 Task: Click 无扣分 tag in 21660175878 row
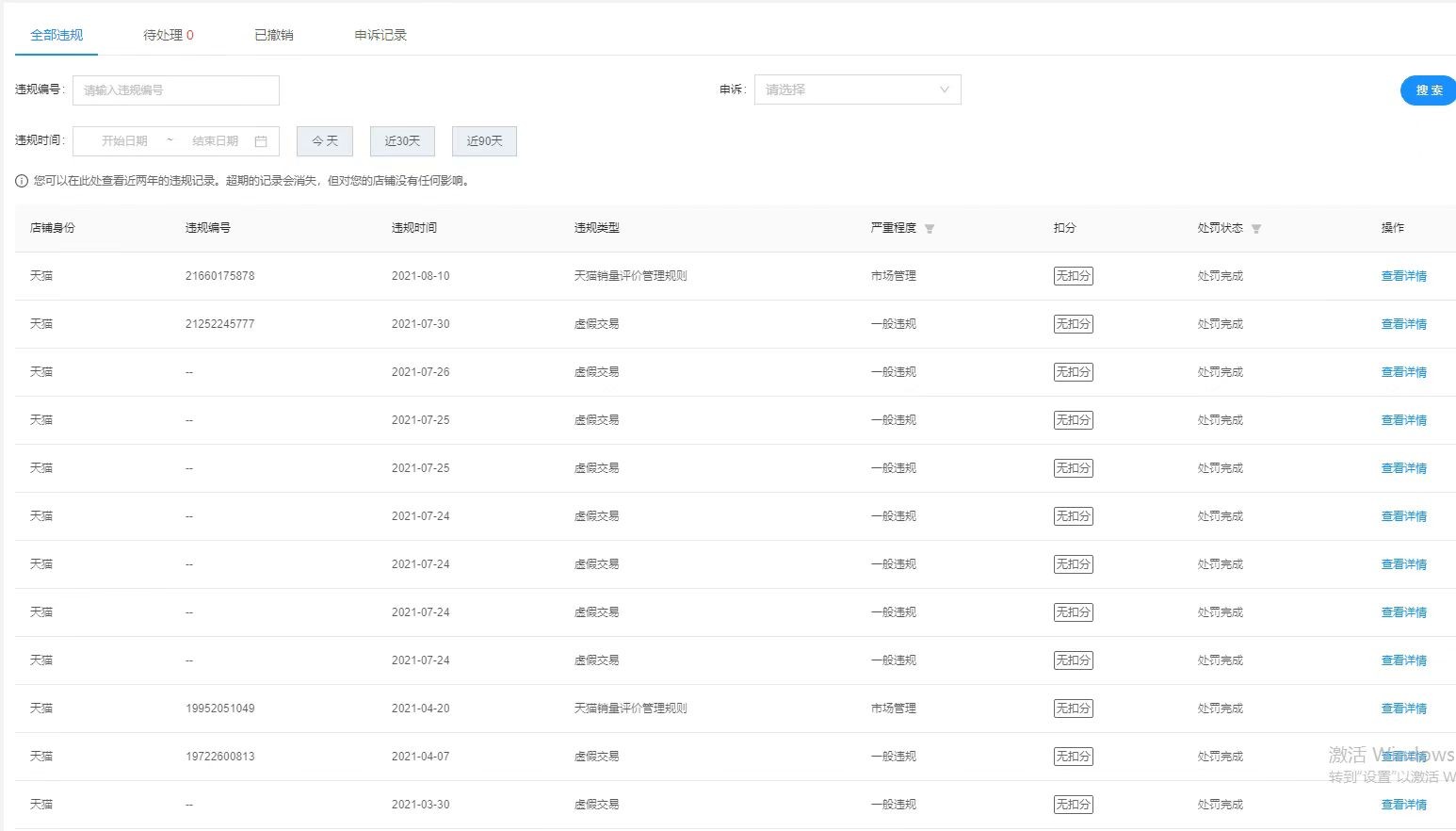tap(1073, 276)
